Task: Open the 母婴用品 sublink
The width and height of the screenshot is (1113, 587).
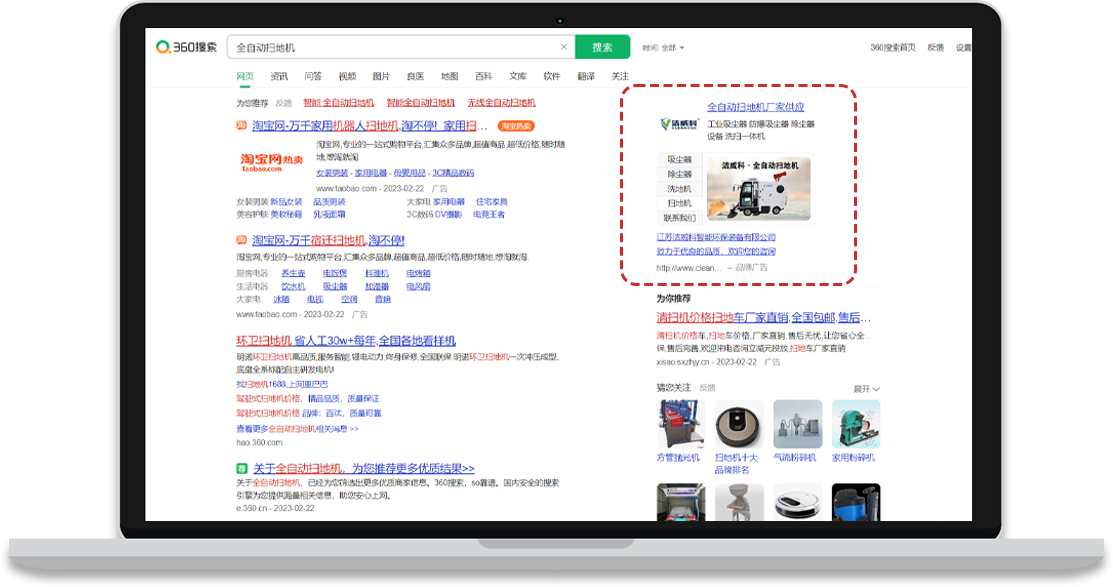Action: point(409,173)
